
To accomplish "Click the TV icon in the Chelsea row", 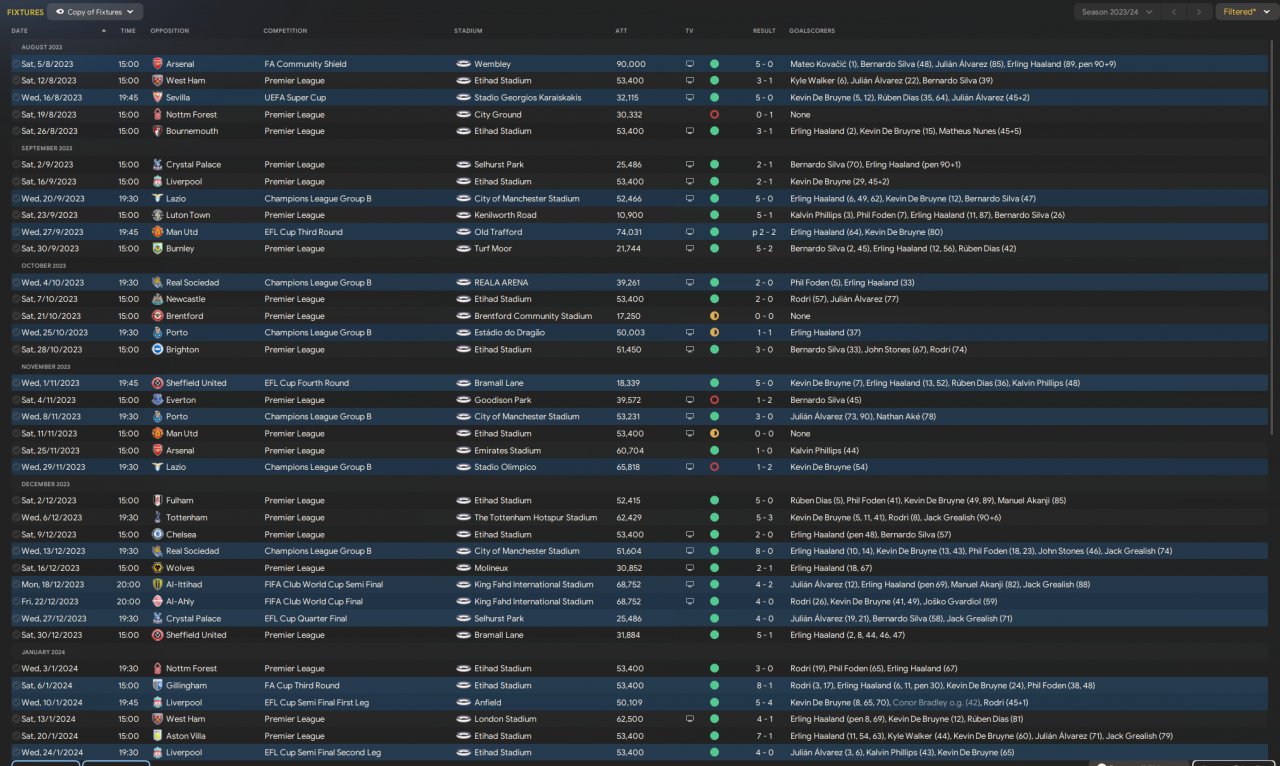I will click(x=689, y=535).
